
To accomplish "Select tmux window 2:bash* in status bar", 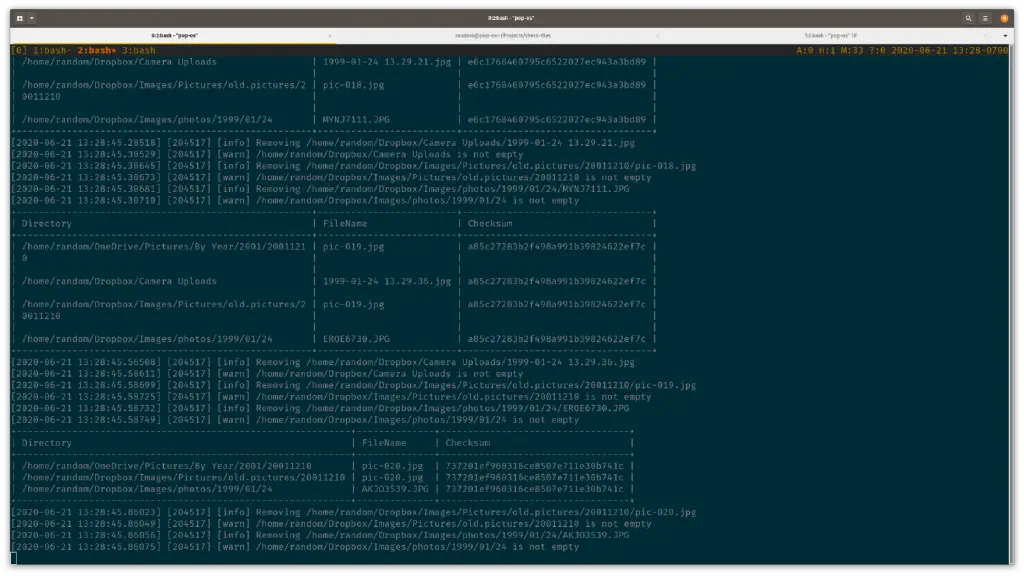I will pos(97,50).
